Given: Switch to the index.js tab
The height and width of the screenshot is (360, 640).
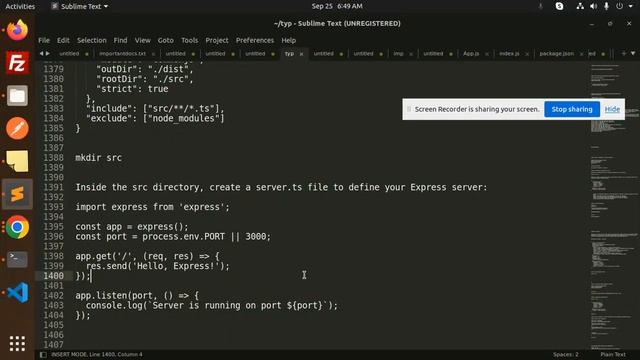Looking at the screenshot, I should [509, 54].
